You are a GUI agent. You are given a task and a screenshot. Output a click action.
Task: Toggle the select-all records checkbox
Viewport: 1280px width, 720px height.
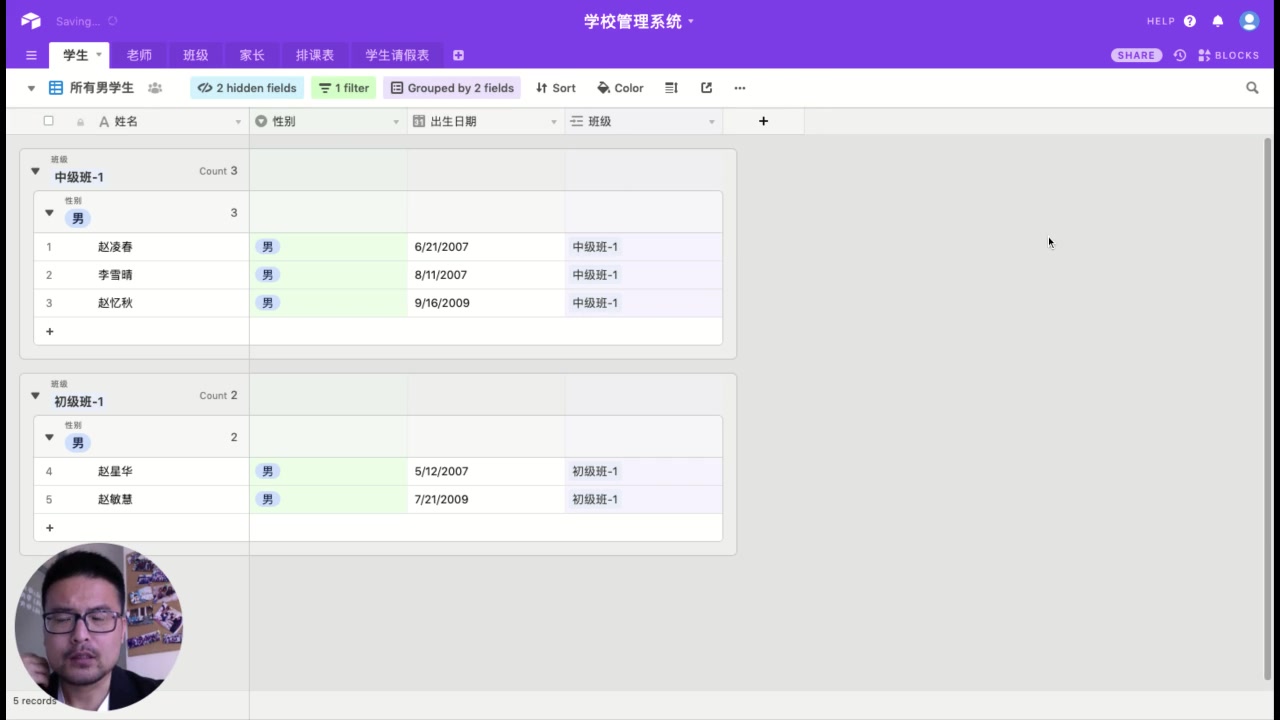click(48, 120)
